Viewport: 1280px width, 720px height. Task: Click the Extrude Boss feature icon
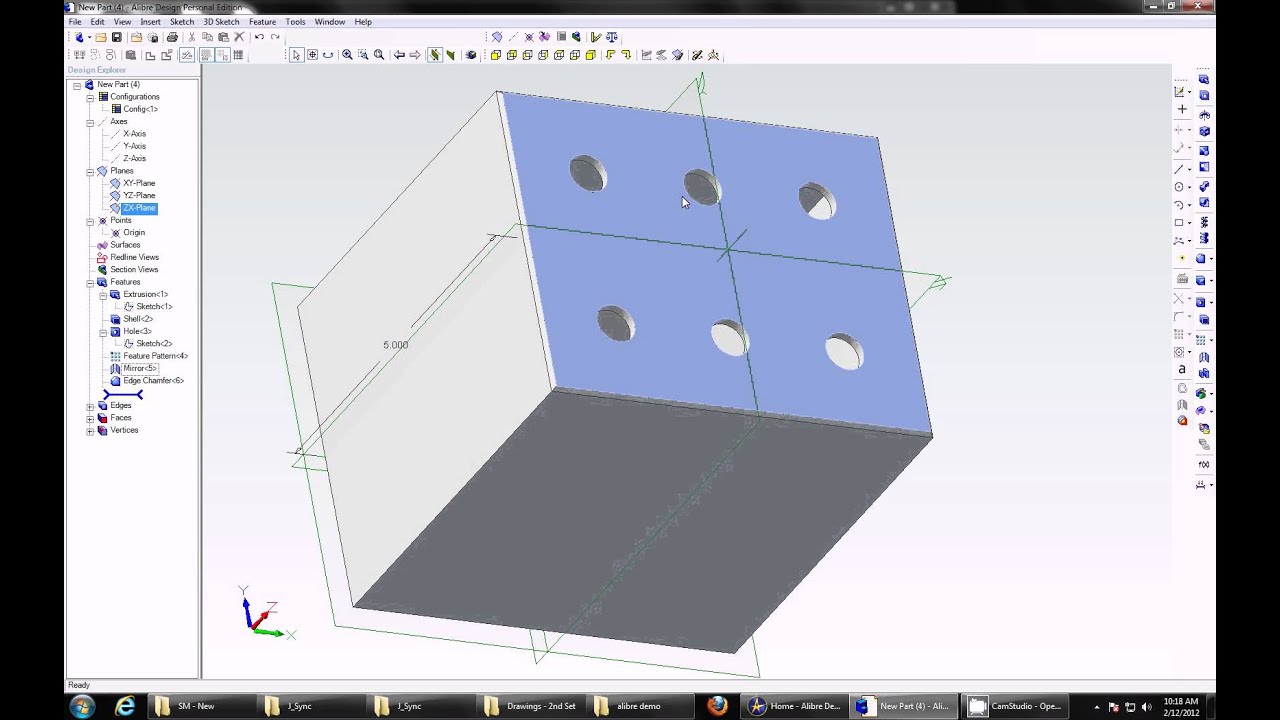1204,79
